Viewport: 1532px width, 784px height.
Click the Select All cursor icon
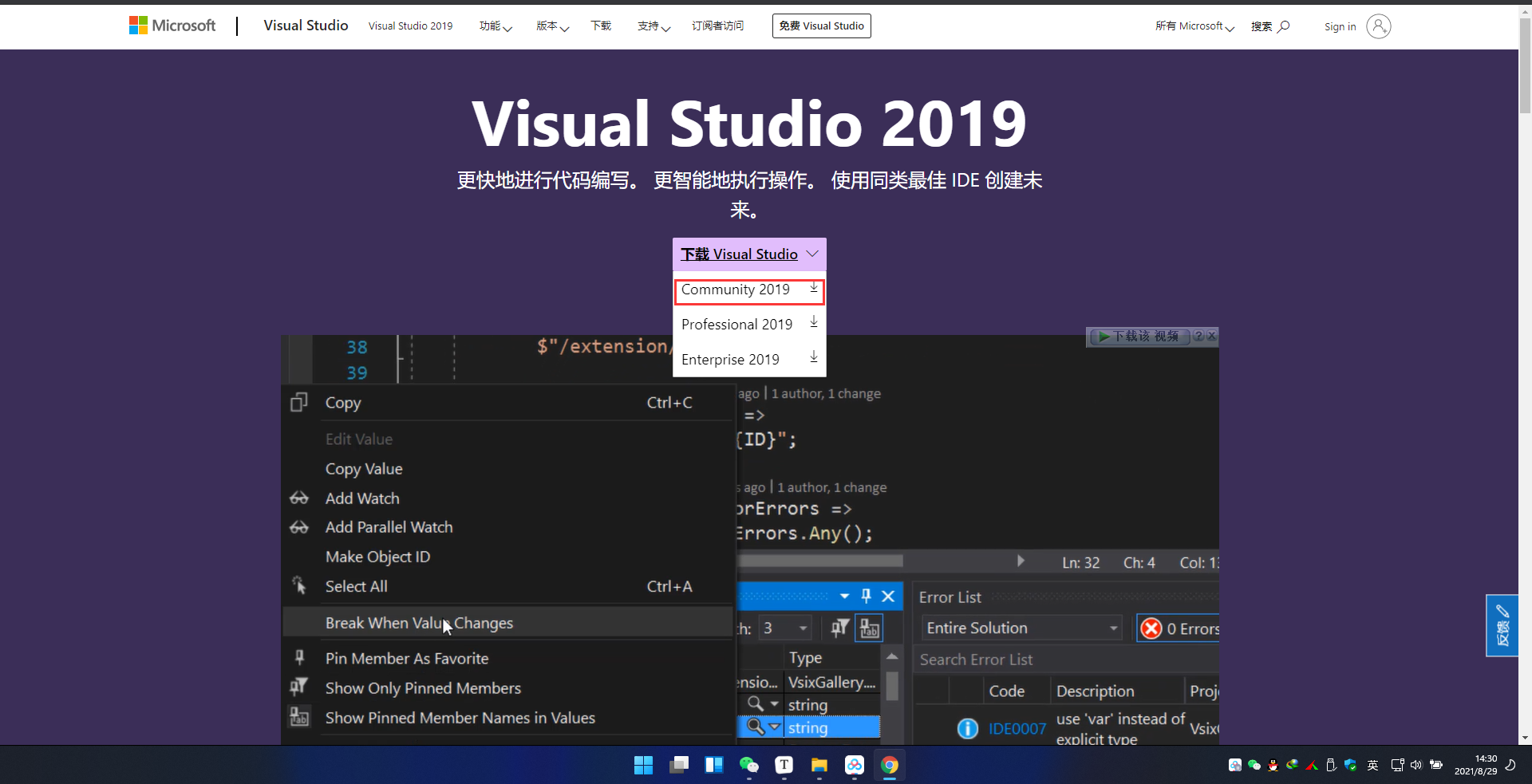[x=299, y=585]
